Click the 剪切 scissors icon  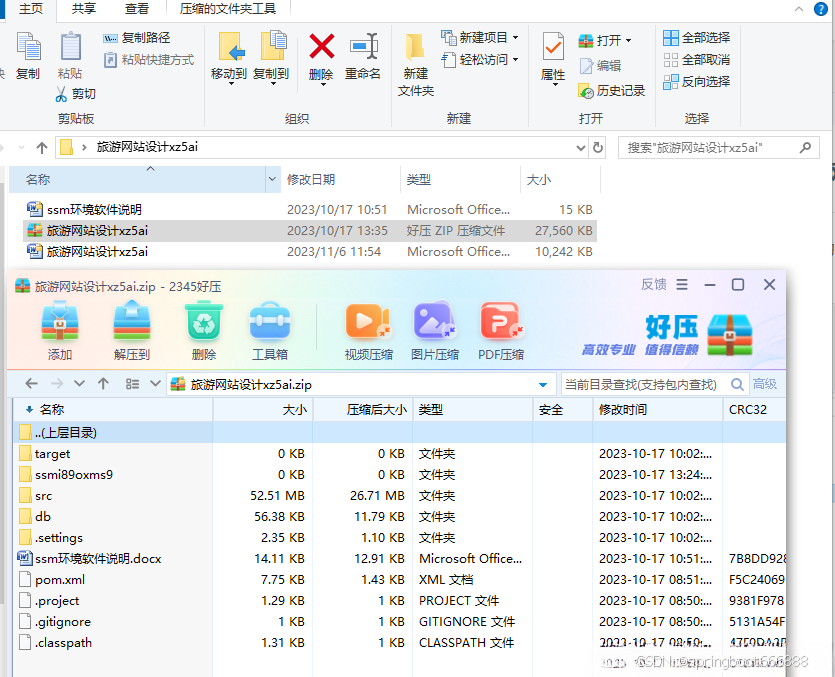(x=62, y=94)
